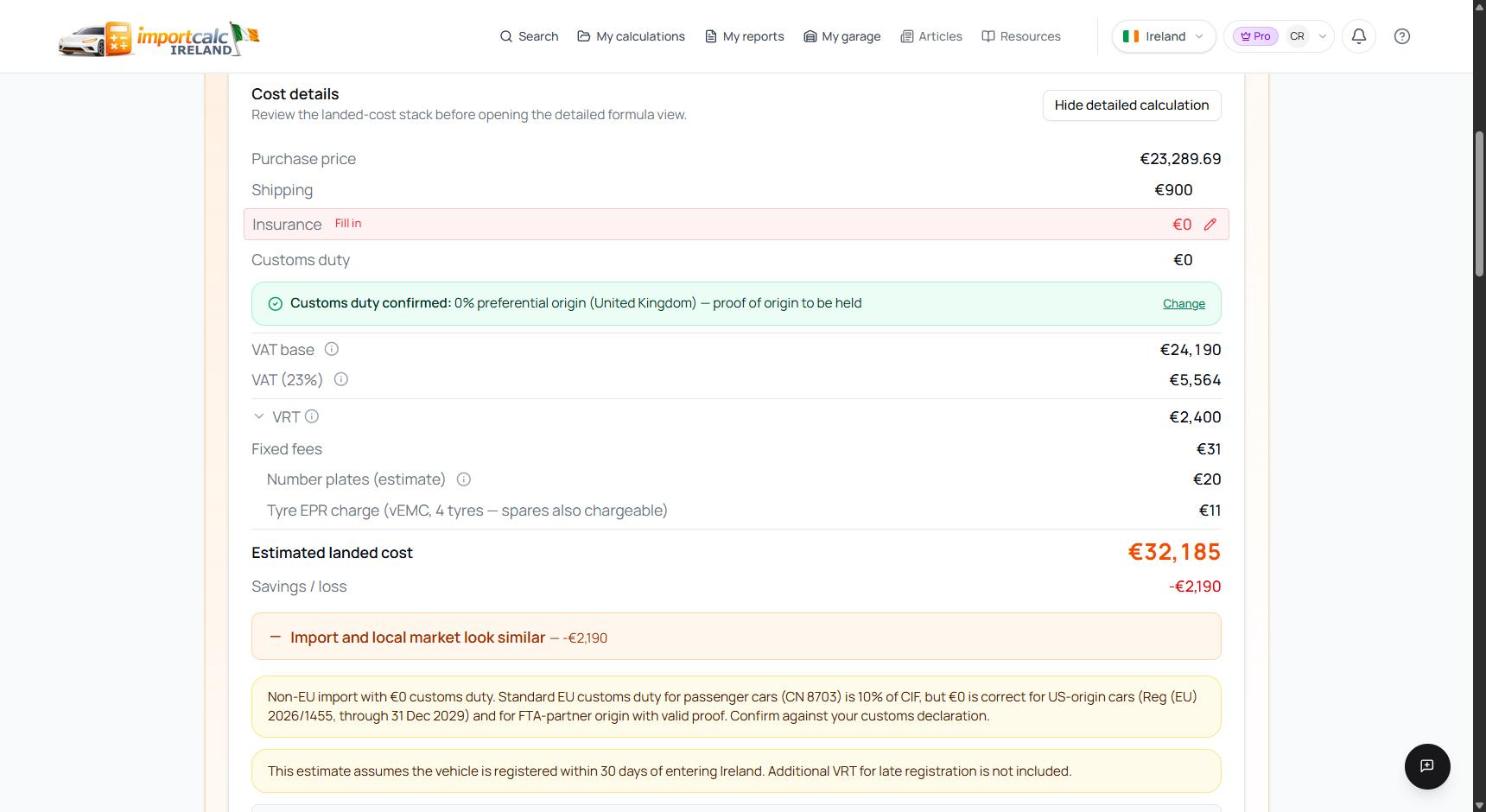1486x812 pixels.
Task: Click the Fixed fees €31 value
Action: [1208, 449]
